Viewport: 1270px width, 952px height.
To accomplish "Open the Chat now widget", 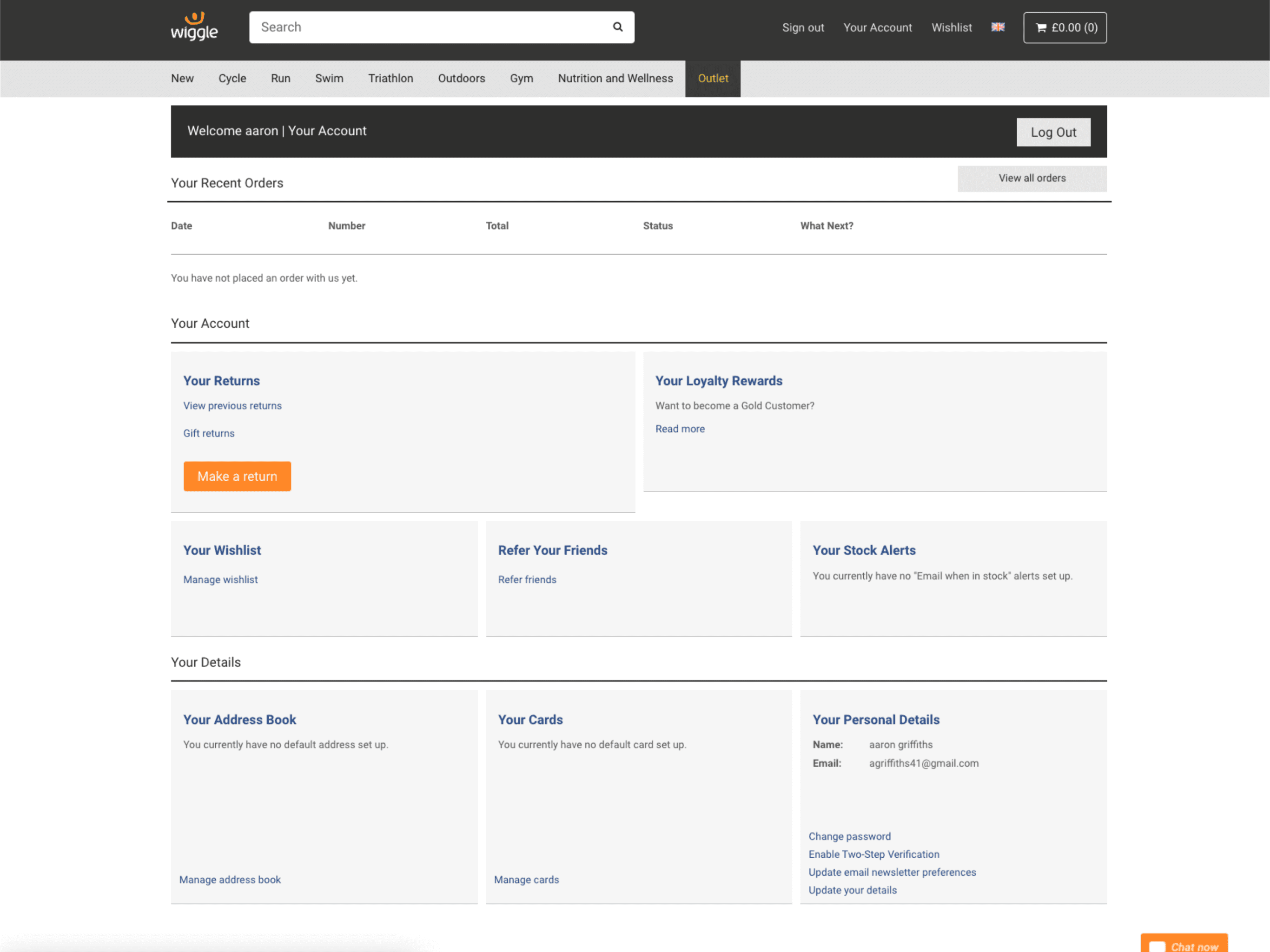I will coord(1184,945).
